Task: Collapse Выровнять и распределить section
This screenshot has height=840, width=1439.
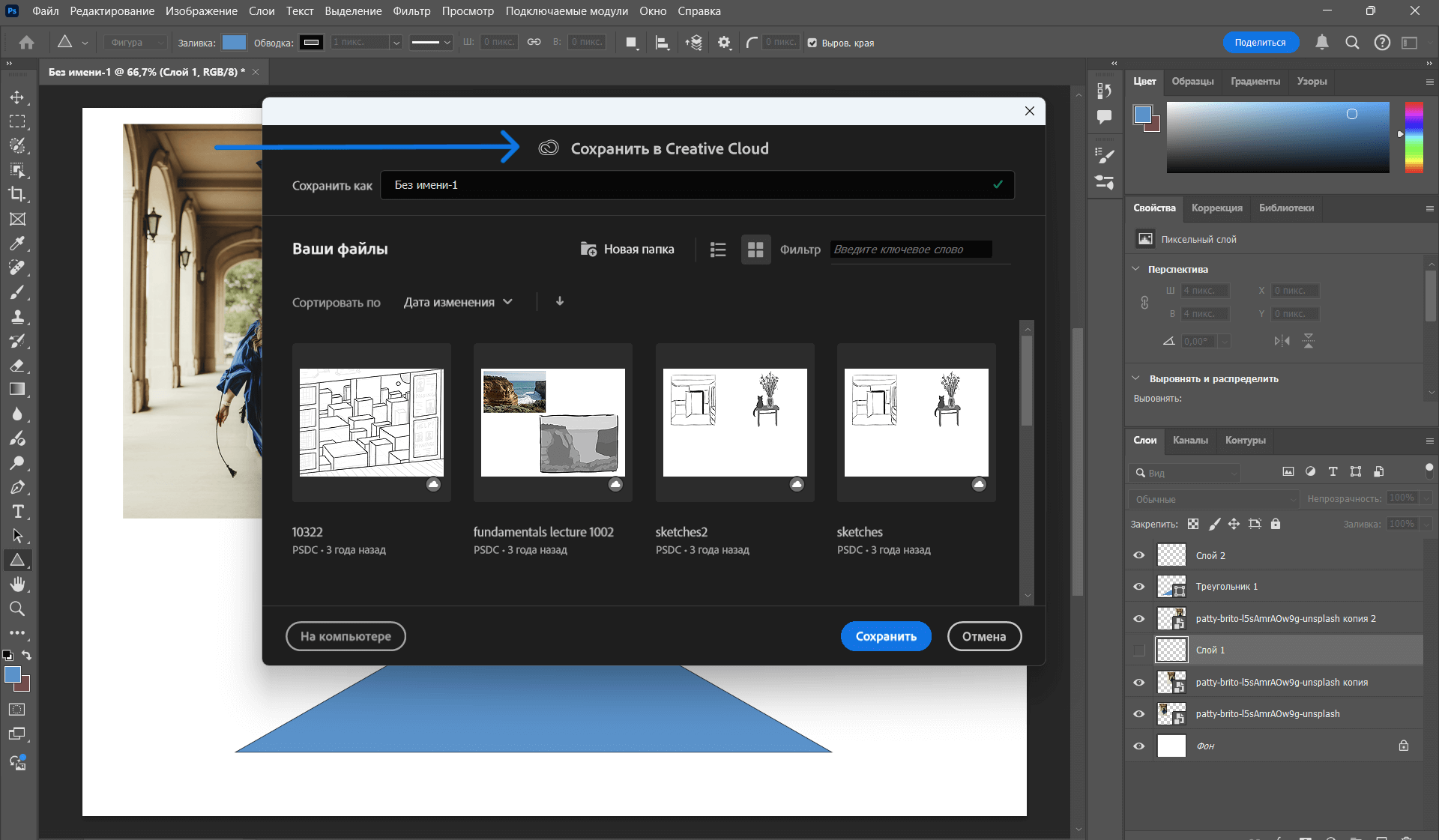Action: 1135,378
